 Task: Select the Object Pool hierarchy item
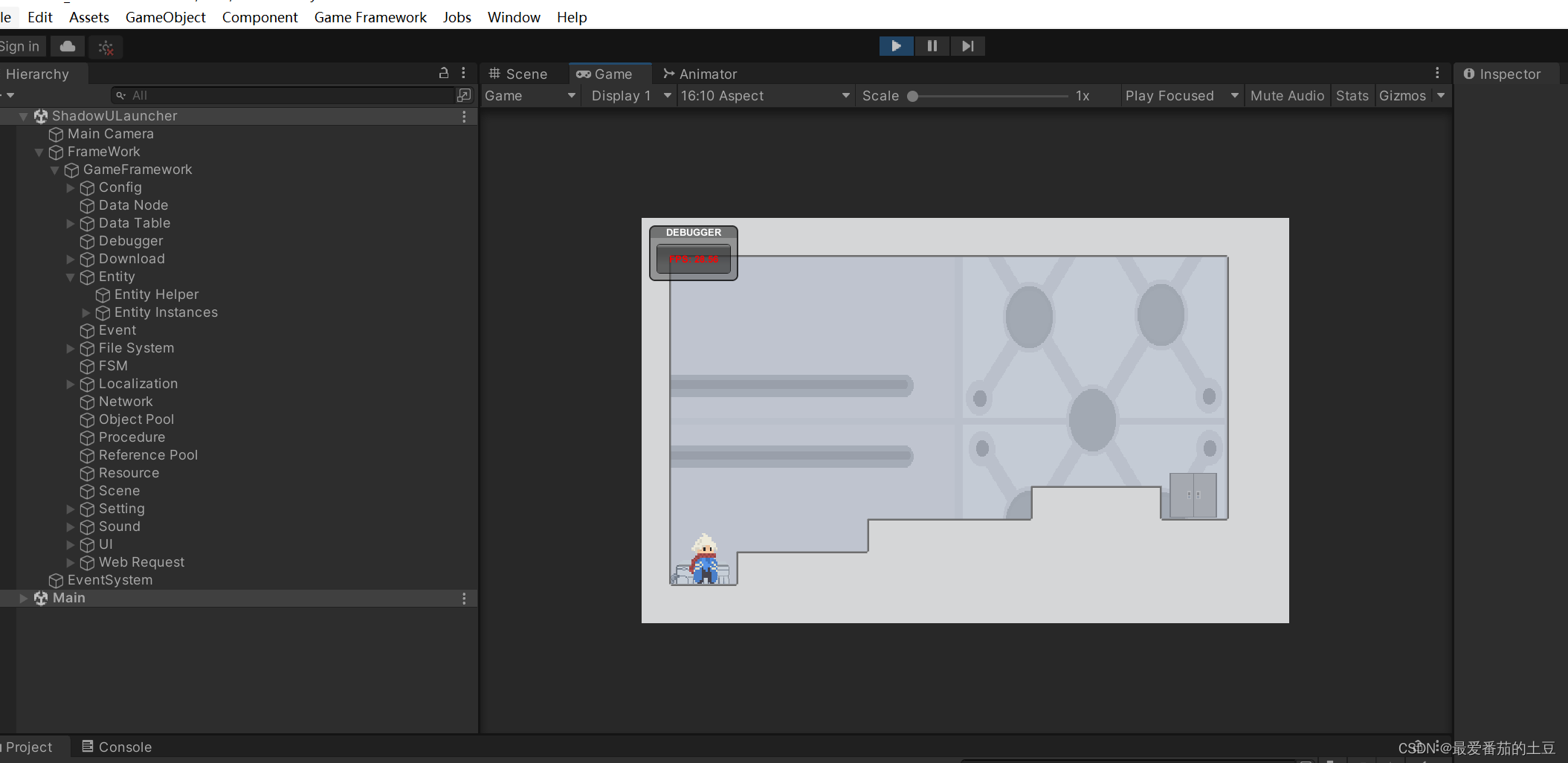tap(136, 419)
